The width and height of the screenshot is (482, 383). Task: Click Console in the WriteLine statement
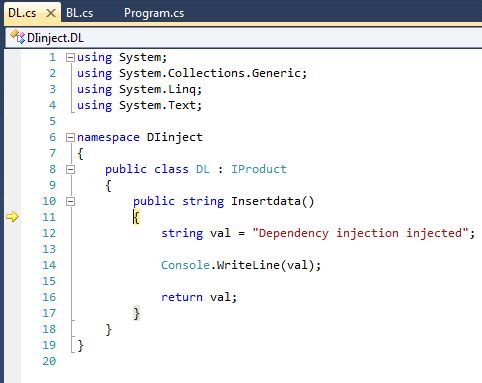click(185, 265)
